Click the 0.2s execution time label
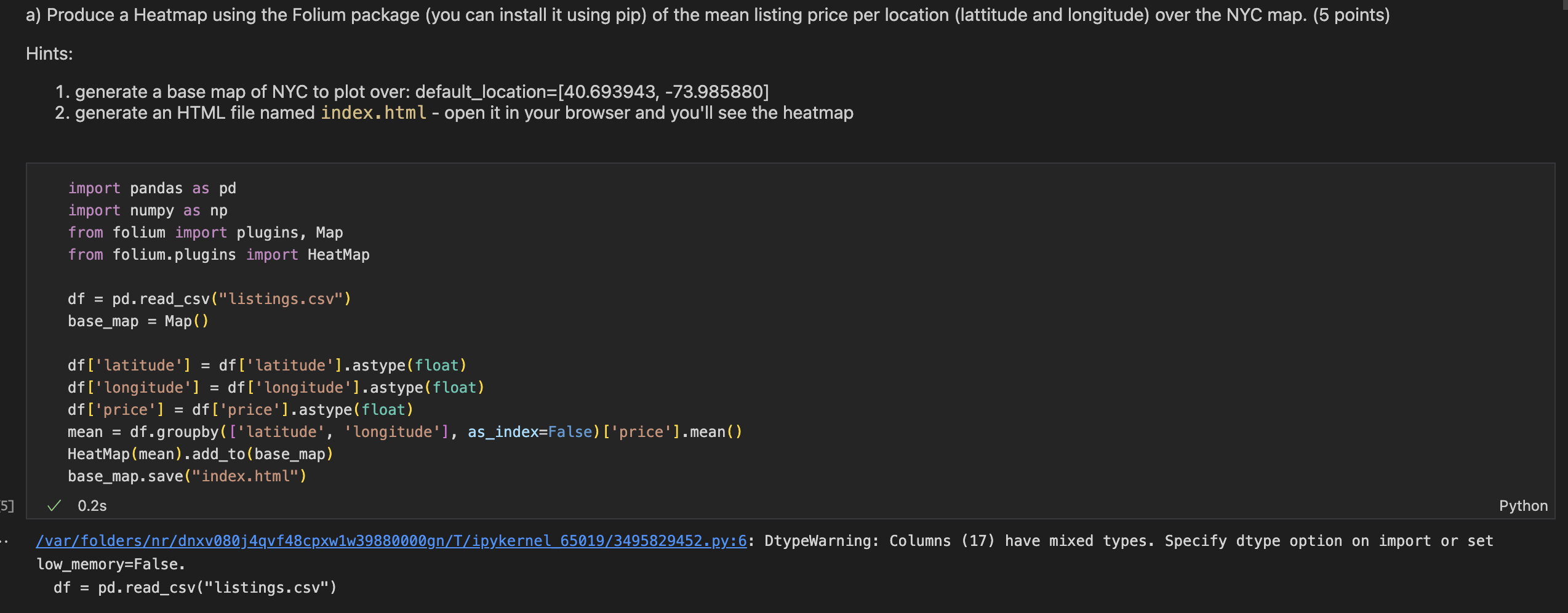The width and height of the screenshot is (1568, 613). pos(92,506)
